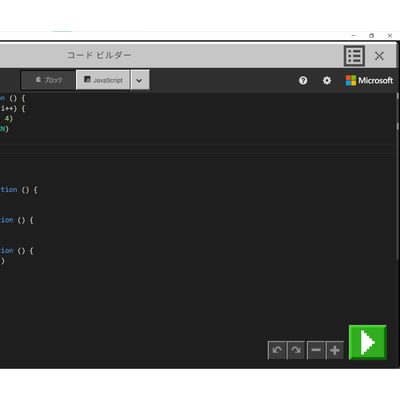This screenshot has width=400, height=400.
Task: Open the settings gear icon
Action: [327, 80]
